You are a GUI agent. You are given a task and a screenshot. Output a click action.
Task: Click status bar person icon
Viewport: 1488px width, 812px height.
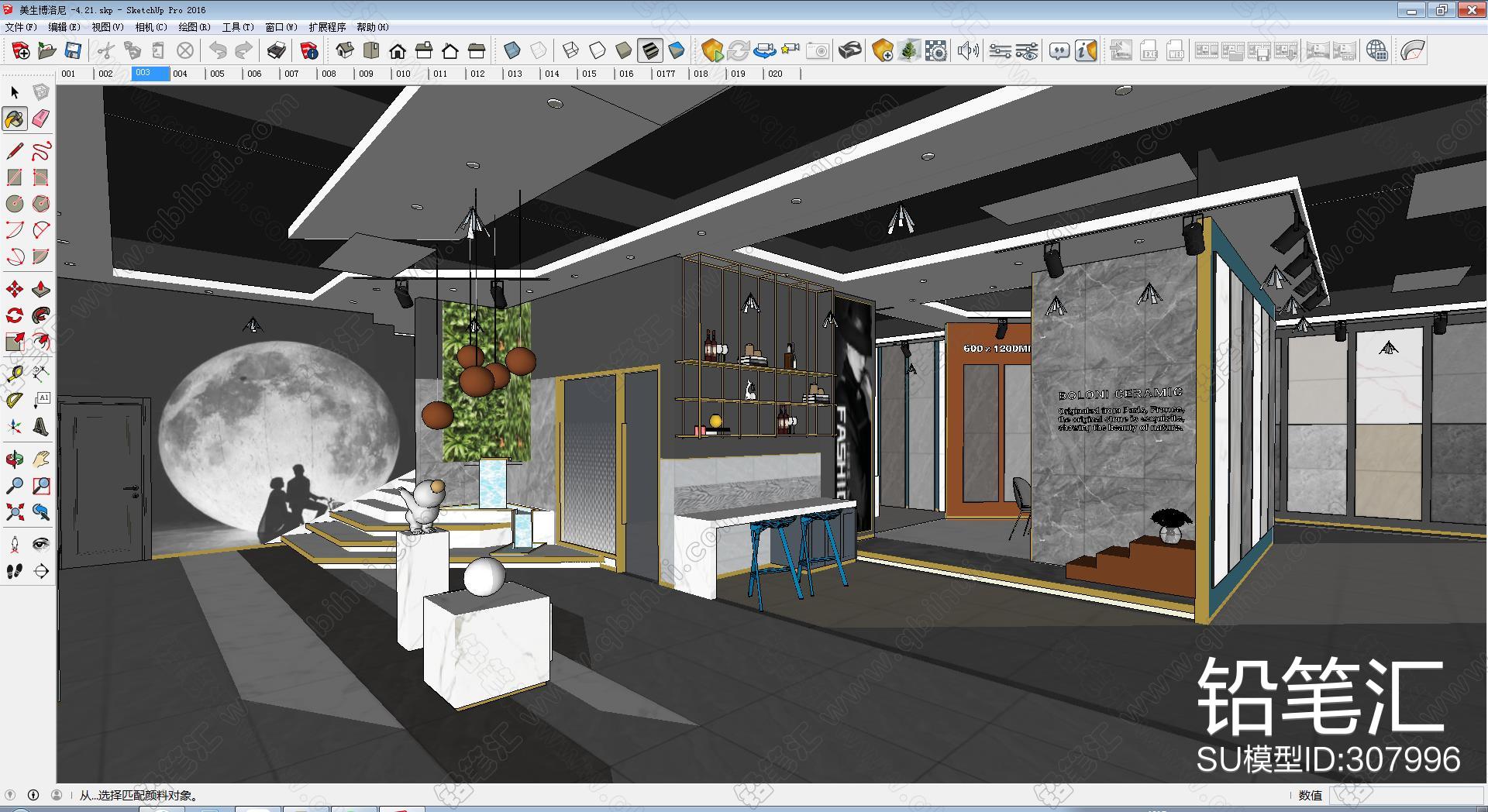click(57, 795)
